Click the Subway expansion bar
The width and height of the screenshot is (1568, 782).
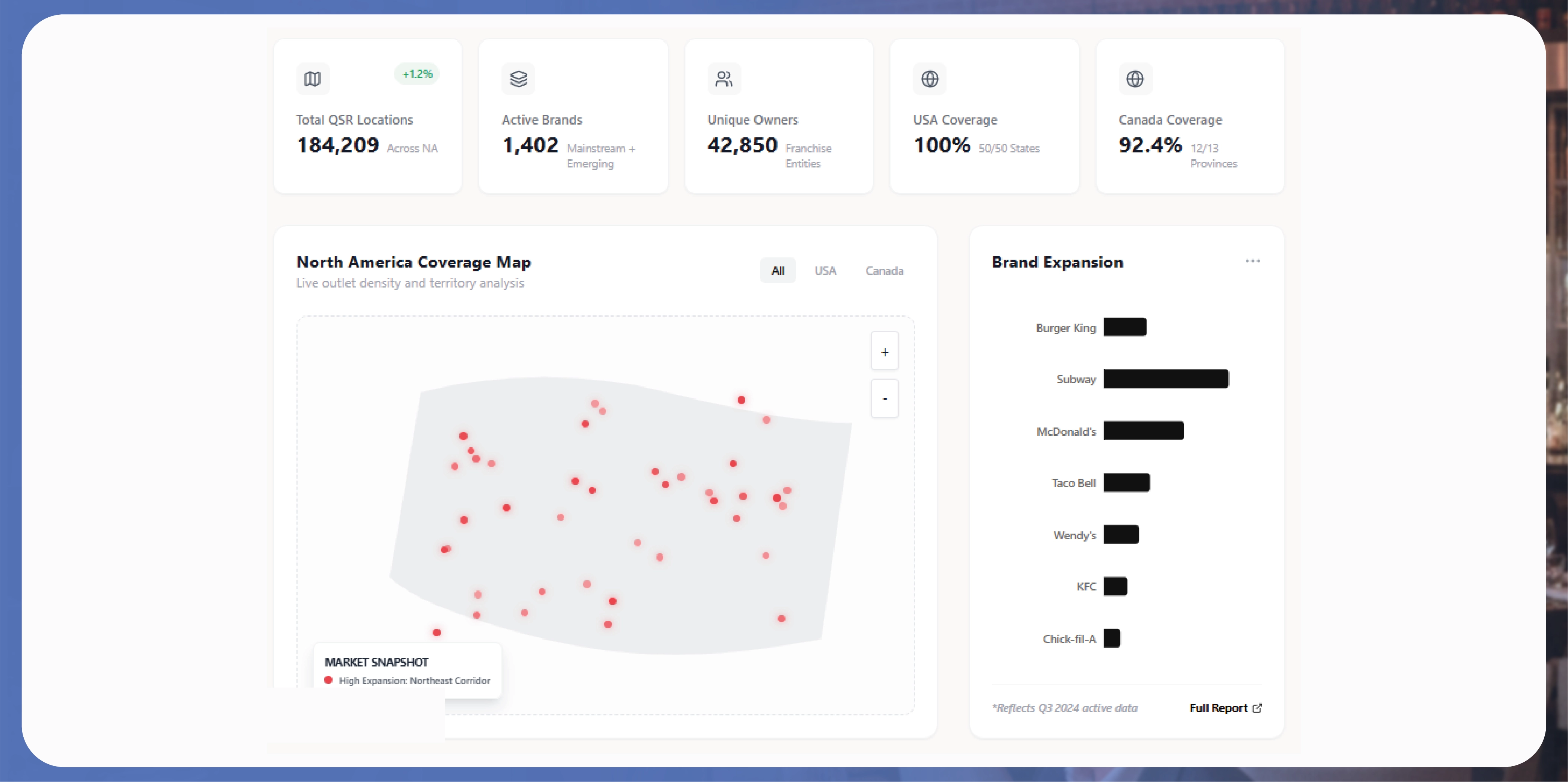point(1165,379)
